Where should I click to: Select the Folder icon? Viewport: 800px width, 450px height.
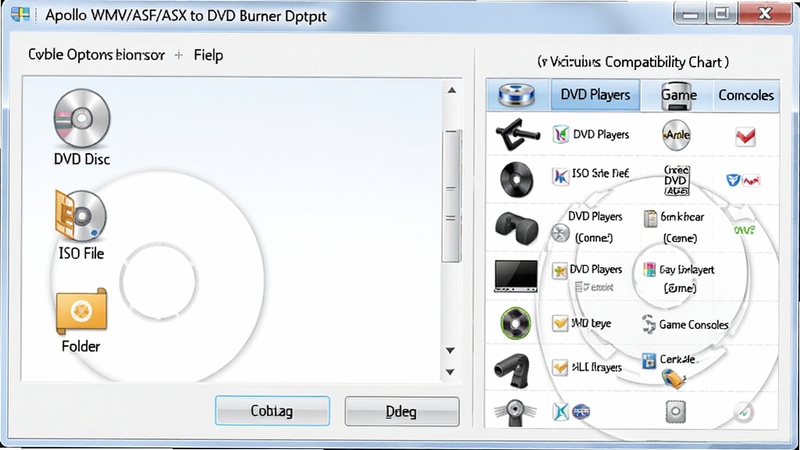click(81, 311)
